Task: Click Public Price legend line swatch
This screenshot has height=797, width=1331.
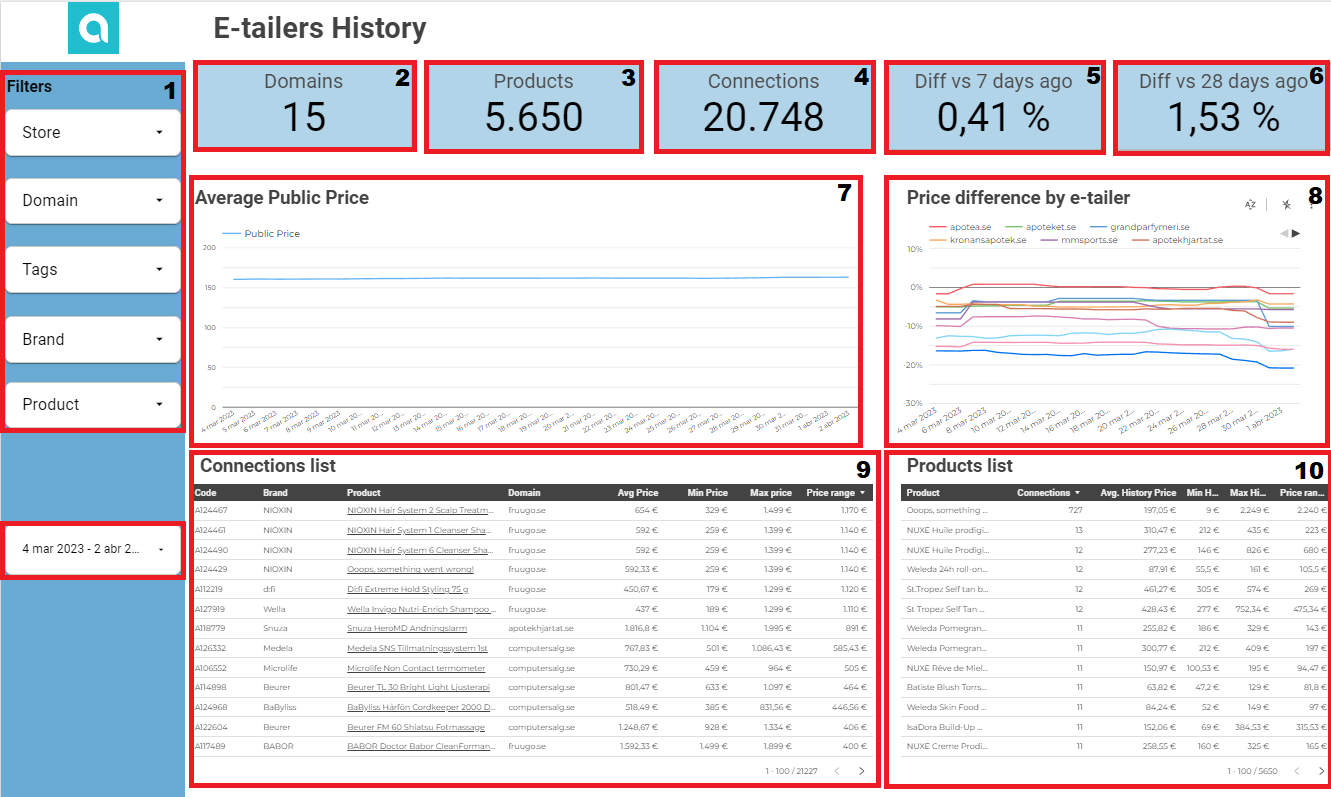Action: click(x=231, y=234)
